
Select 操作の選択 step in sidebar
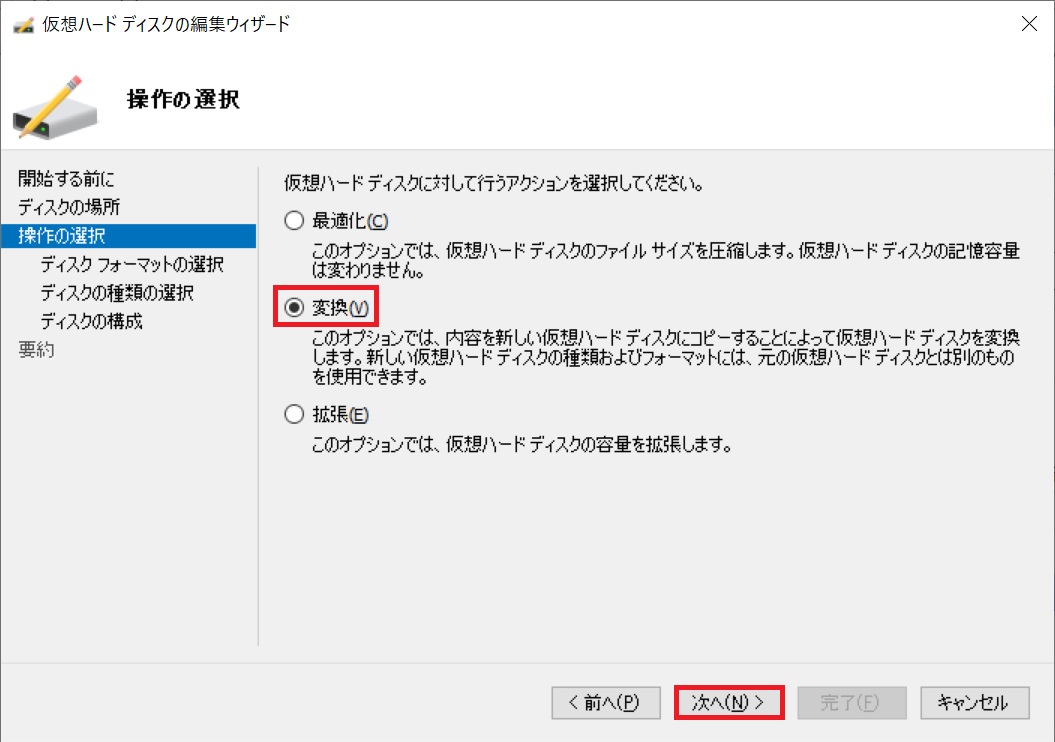click(x=128, y=235)
